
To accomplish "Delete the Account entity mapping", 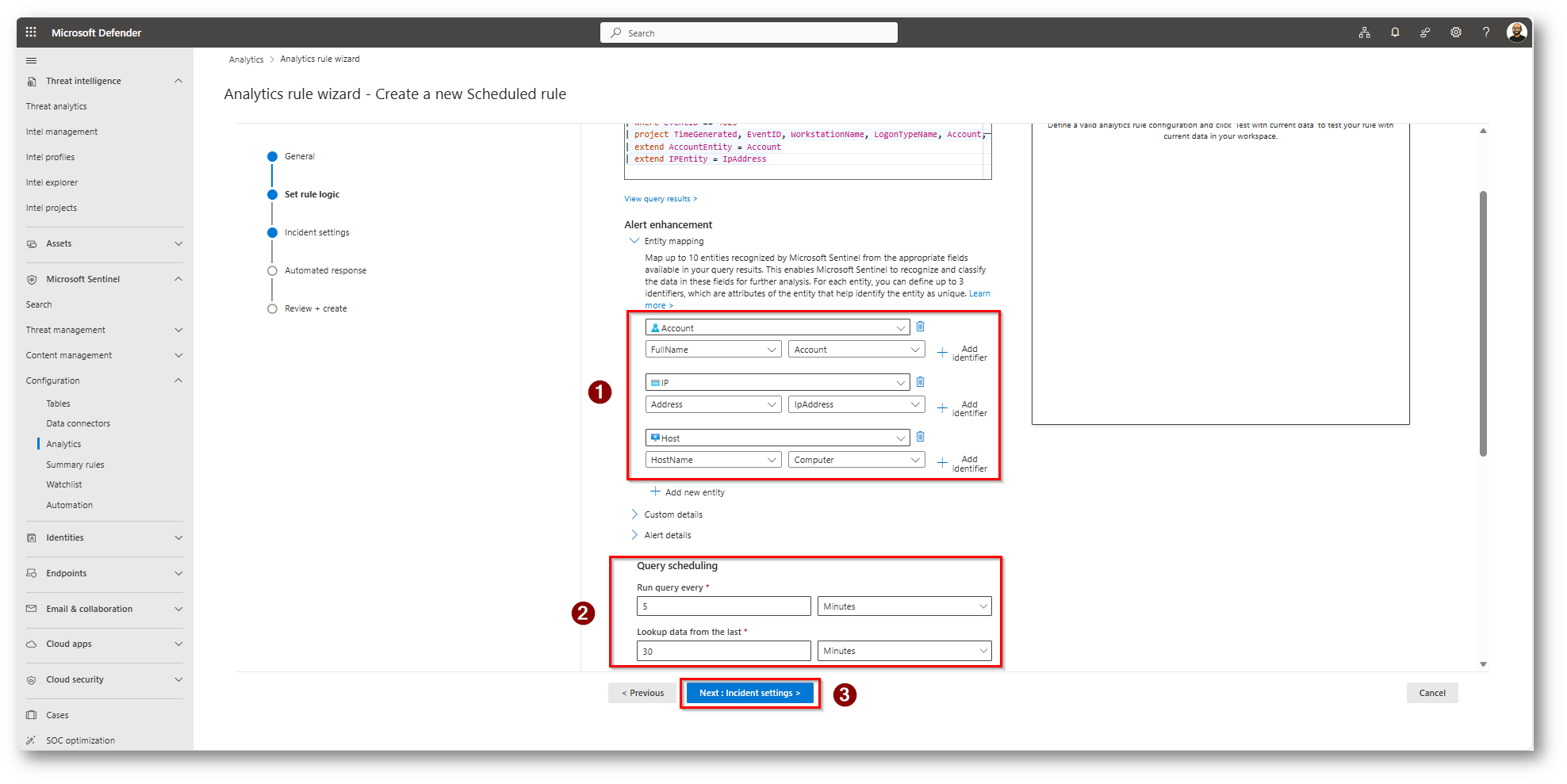I will coord(920,327).
